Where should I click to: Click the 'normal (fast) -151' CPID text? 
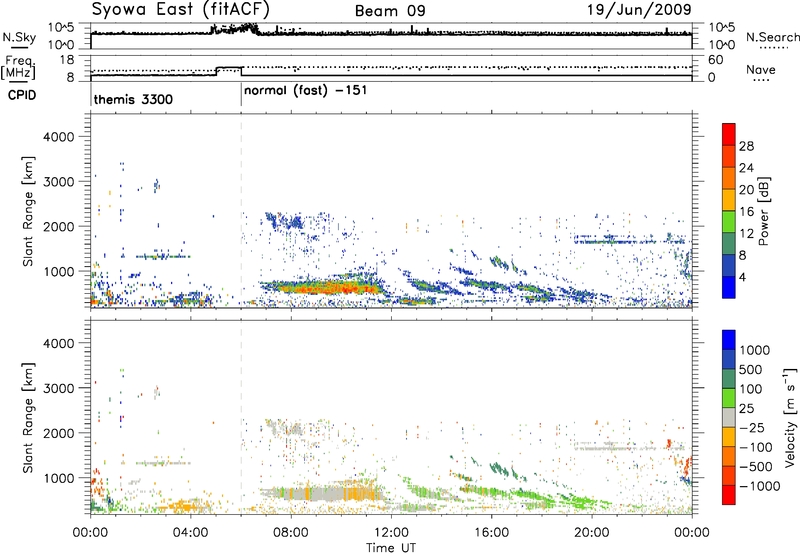(x=305, y=91)
